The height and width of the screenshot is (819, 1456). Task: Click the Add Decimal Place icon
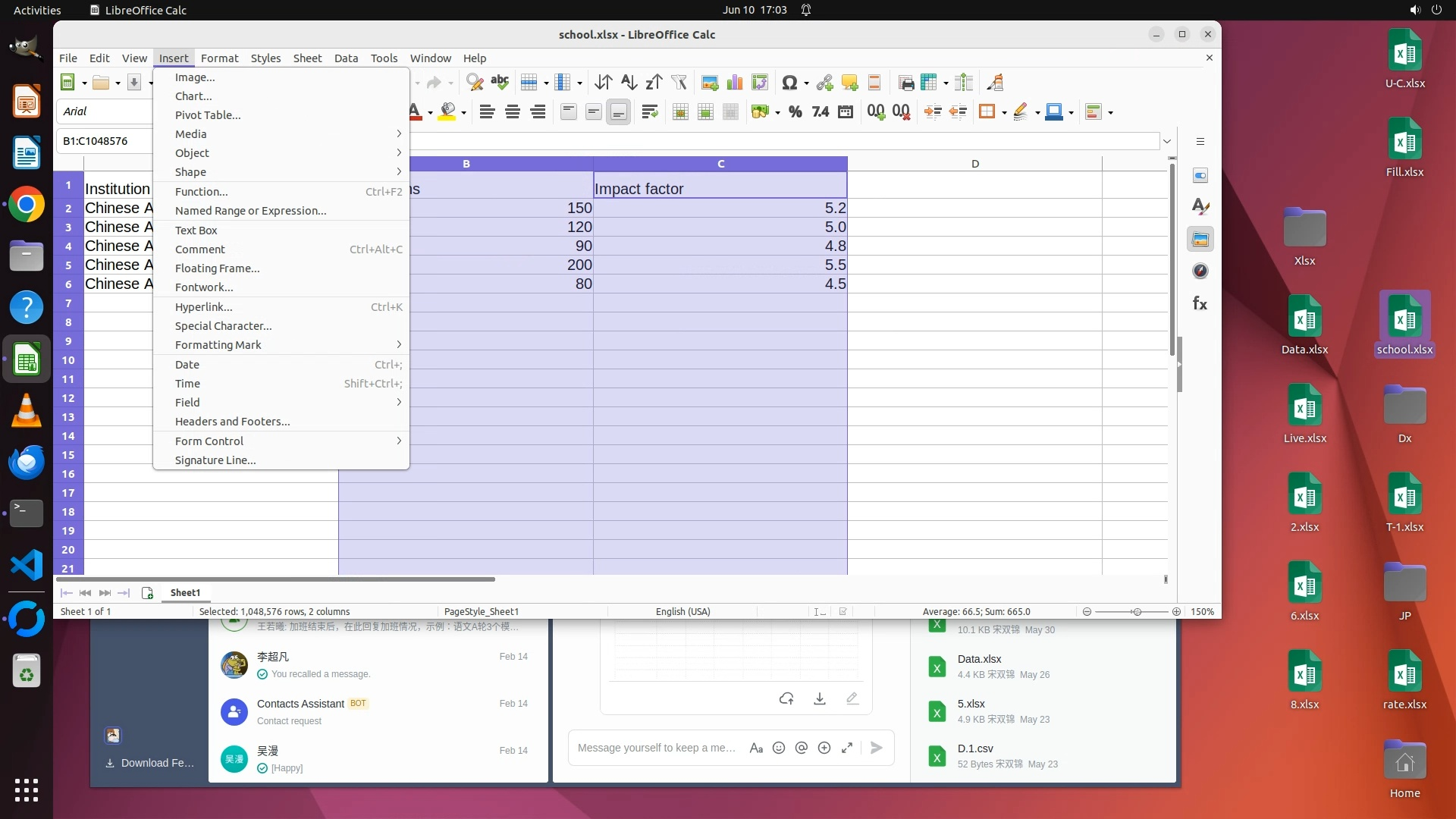(876, 112)
